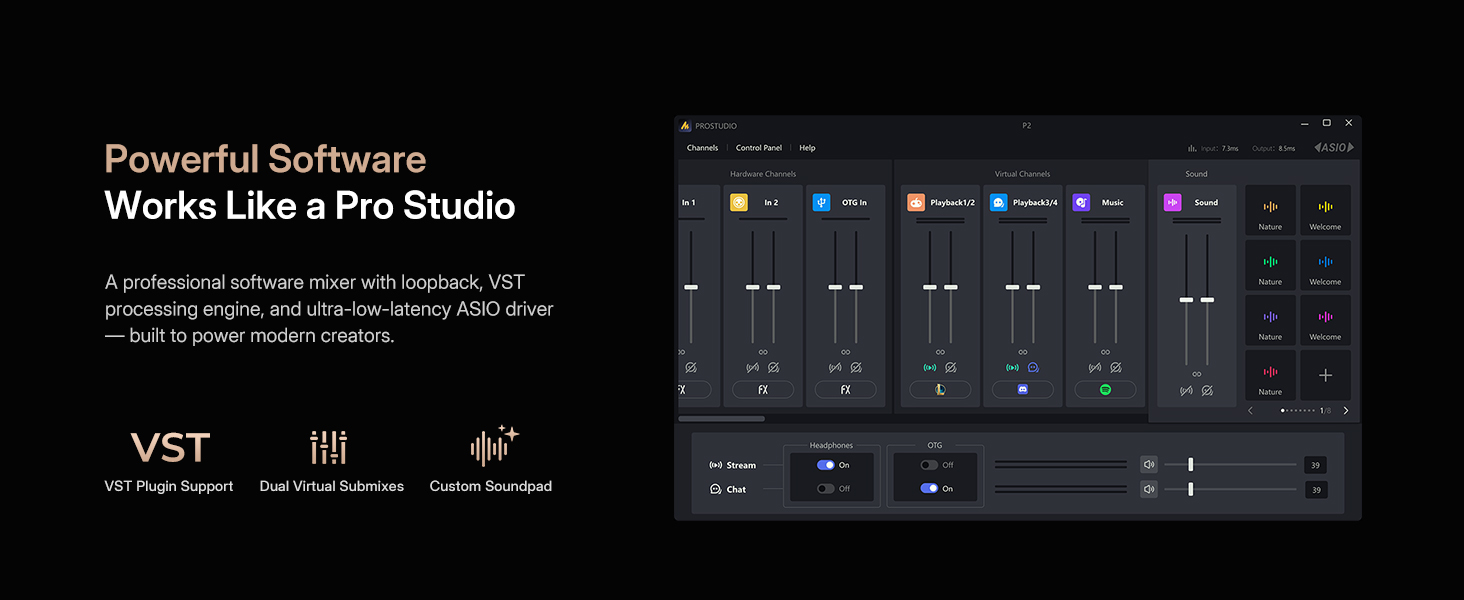The height and width of the screenshot is (600, 1464).
Task: Toggle stereo link on Playback3/4 channel
Action: pyautogui.click(x=1022, y=352)
